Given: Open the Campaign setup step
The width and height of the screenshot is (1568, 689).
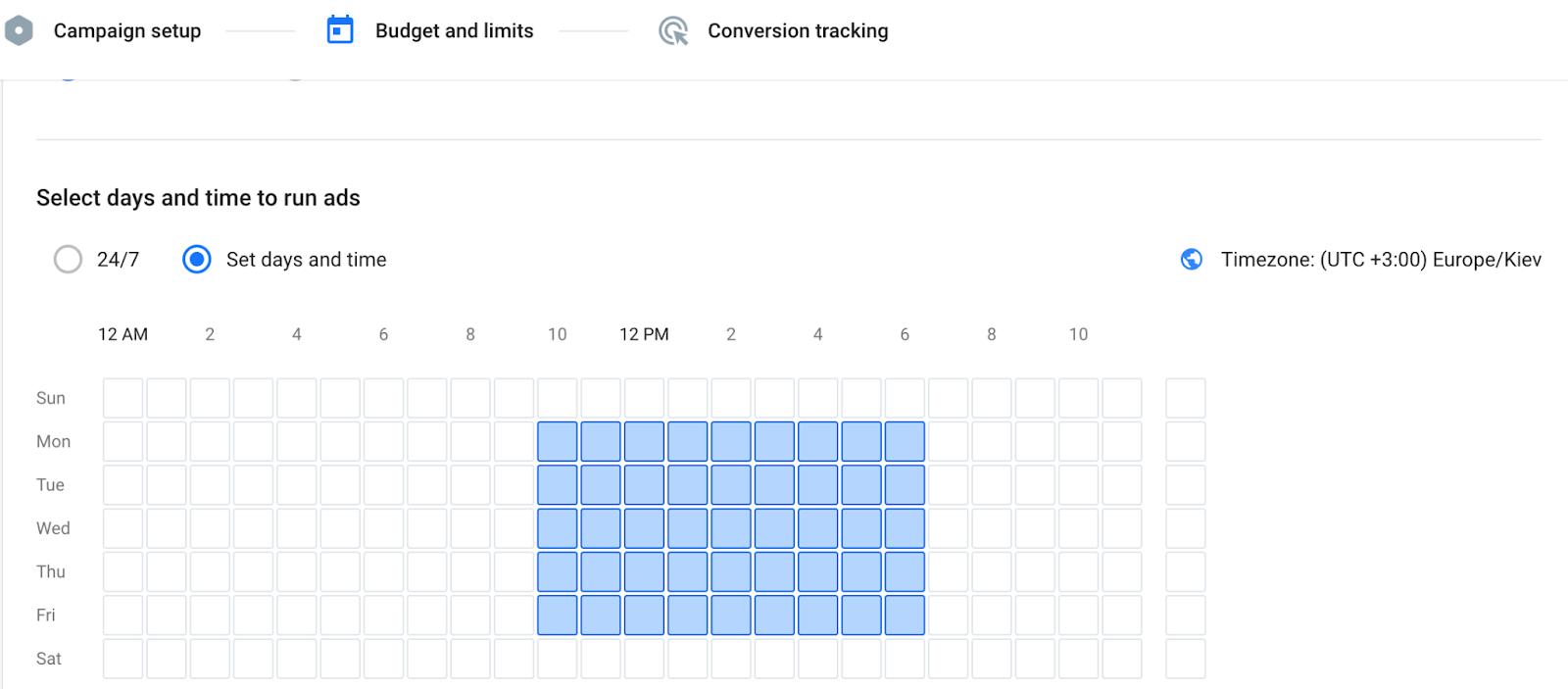Looking at the screenshot, I should click(126, 31).
